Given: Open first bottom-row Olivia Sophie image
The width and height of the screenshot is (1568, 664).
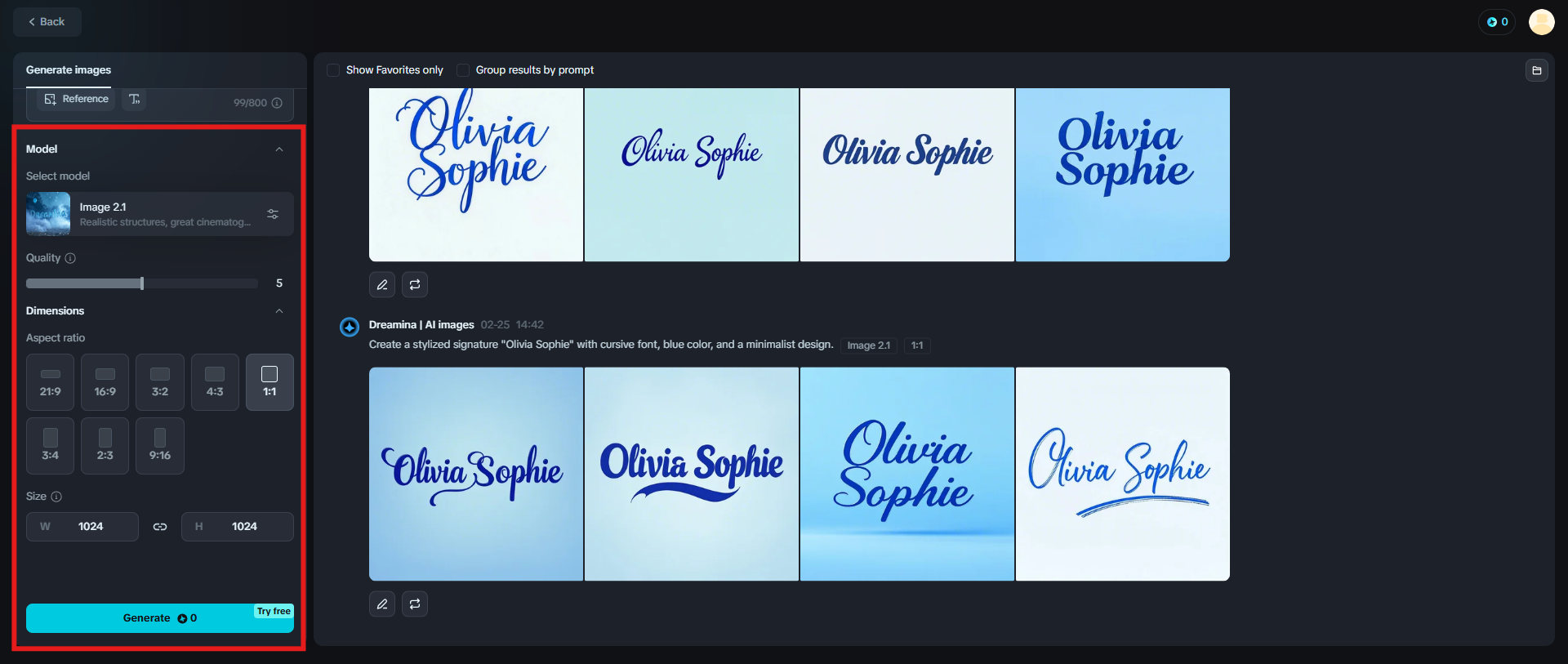Looking at the screenshot, I should click(x=476, y=474).
